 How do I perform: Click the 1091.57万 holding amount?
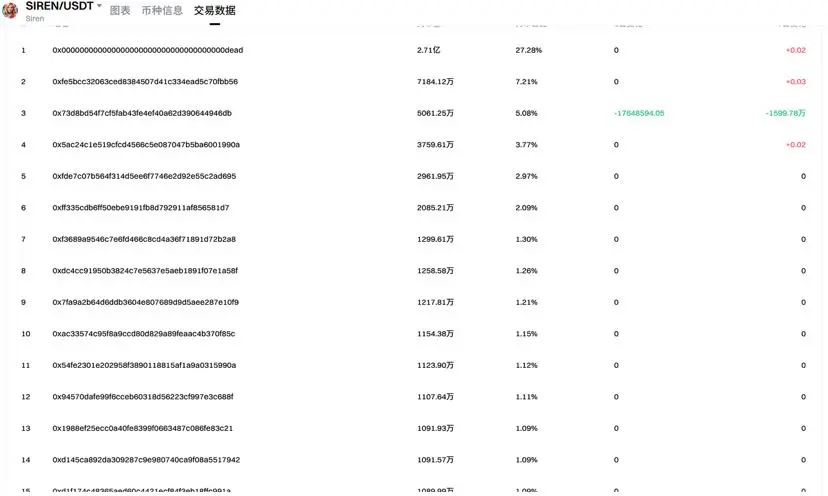click(435, 460)
